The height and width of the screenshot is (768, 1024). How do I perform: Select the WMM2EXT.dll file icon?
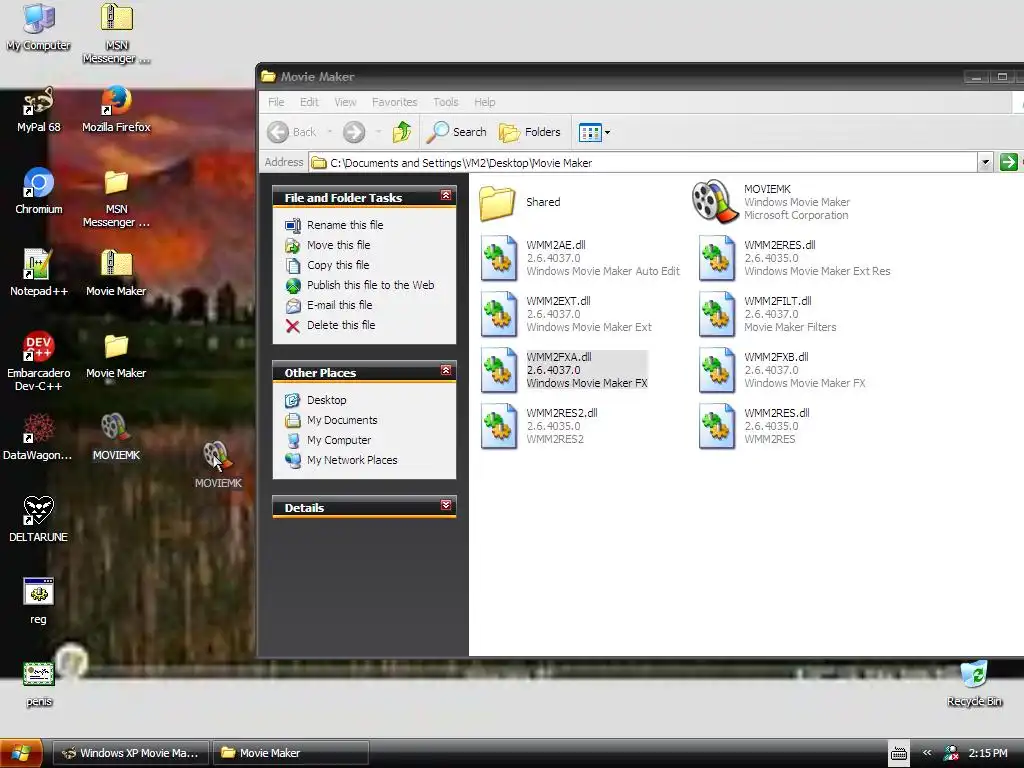499,314
